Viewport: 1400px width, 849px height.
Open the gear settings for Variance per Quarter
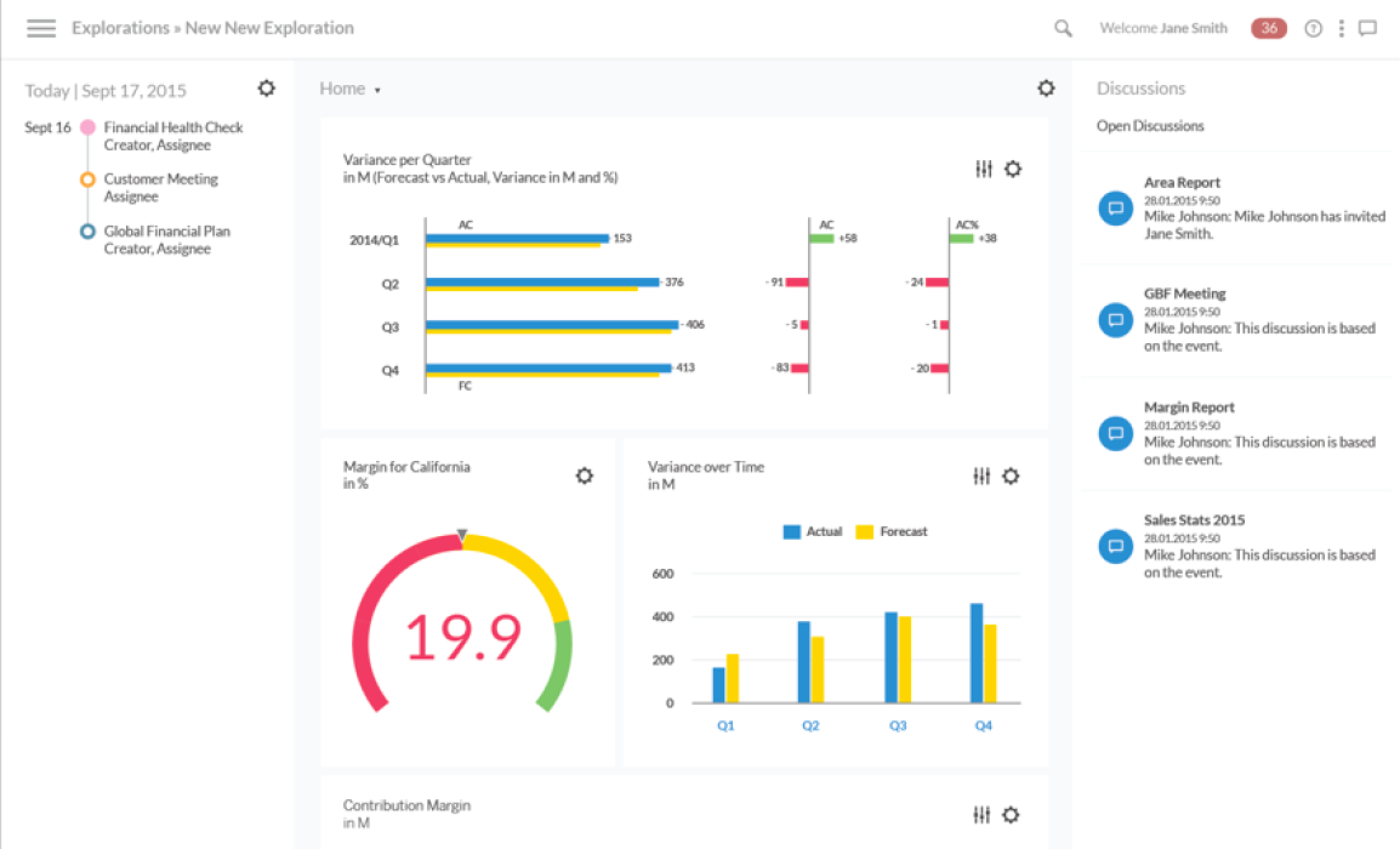pos(1012,169)
